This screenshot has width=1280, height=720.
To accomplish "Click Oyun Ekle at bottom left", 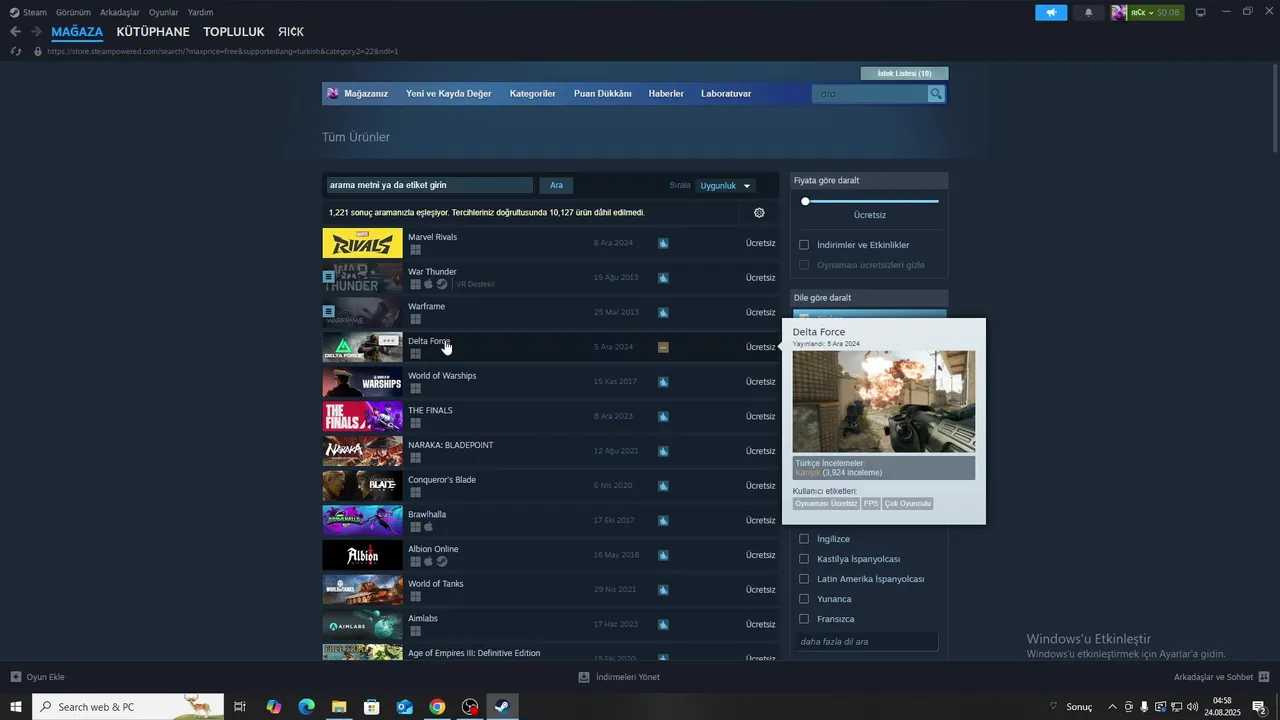I will pos(38,677).
